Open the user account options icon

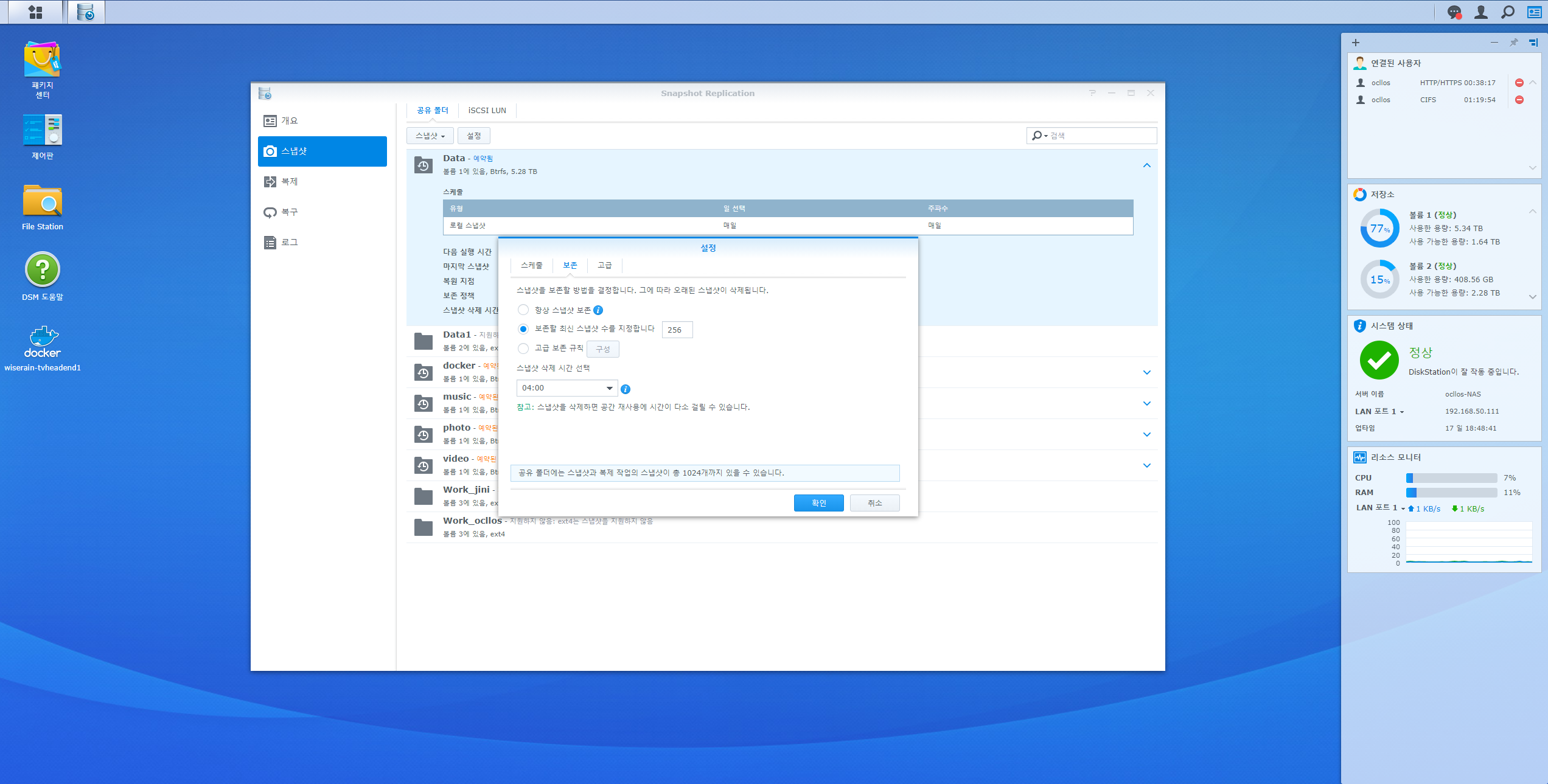coord(1480,12)
